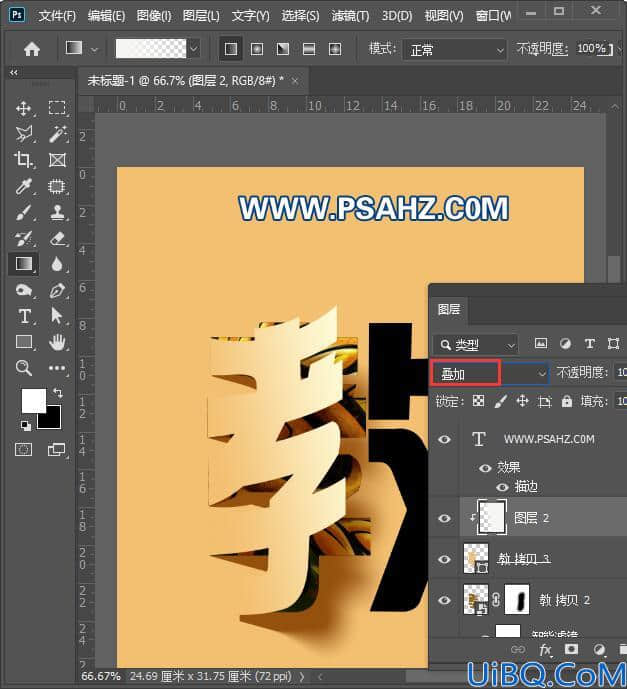Select the Brush tool
Viewport: 627px width, 689px height.
[x=23, y=212]
